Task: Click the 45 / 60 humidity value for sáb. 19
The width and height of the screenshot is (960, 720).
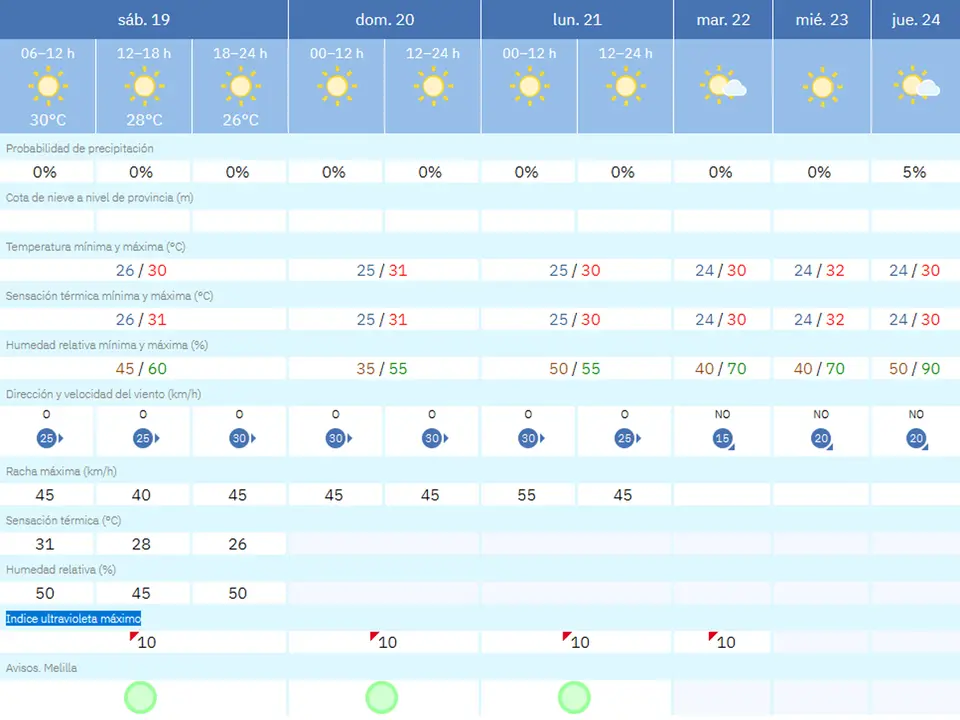Action: click(141, 369)
